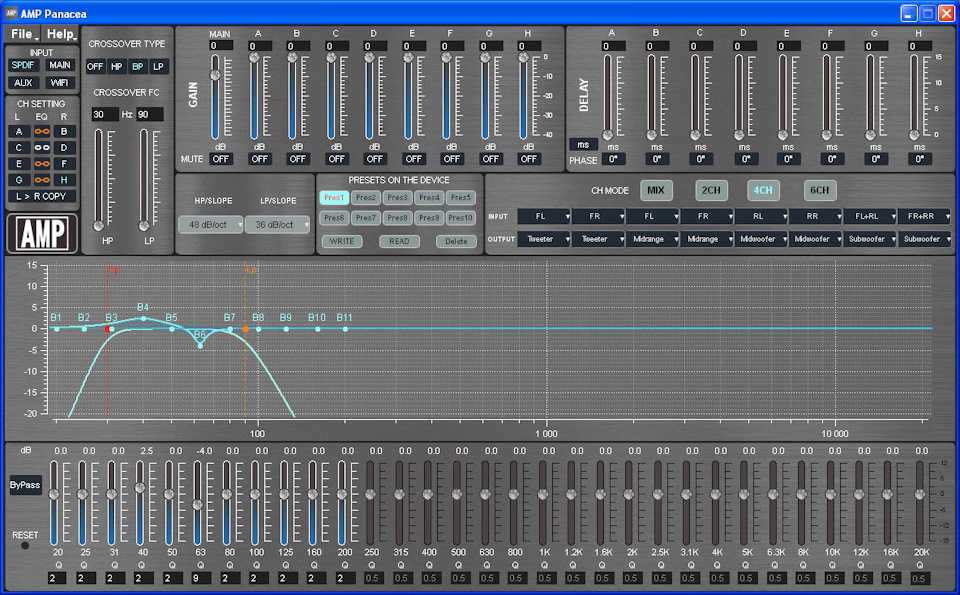Set crossover type to HP

click(116, 67)
